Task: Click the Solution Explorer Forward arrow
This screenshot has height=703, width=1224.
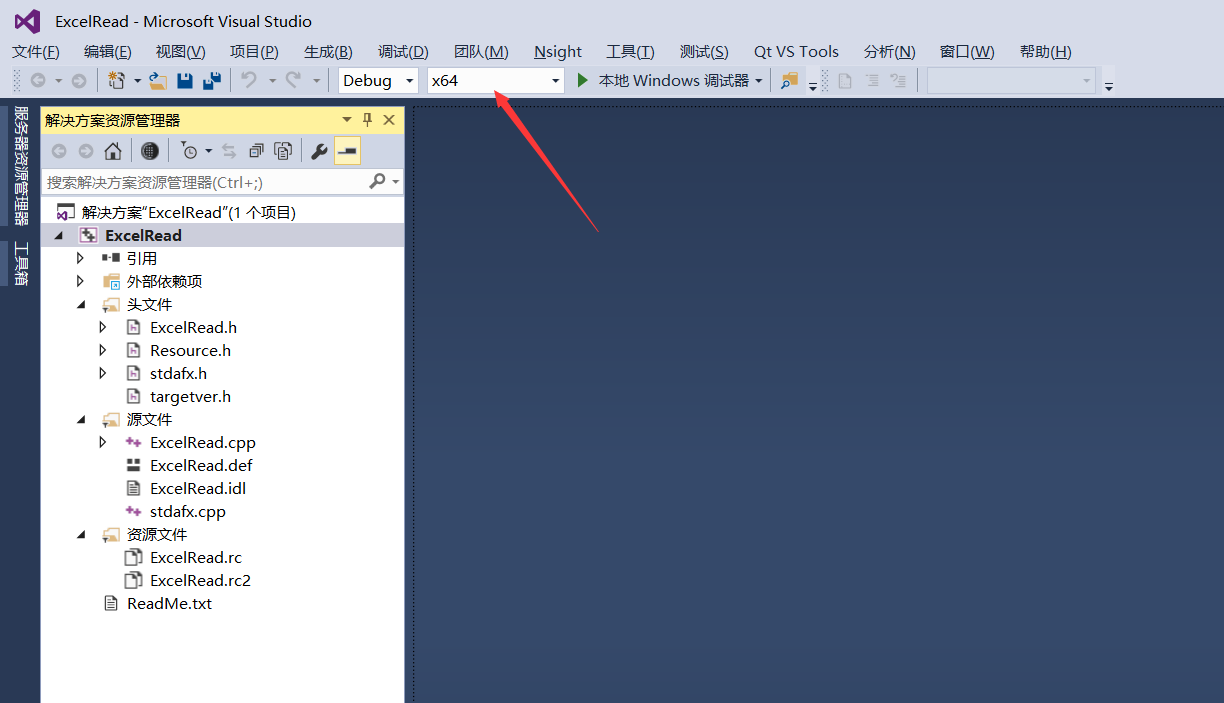Action: (86, 151)
